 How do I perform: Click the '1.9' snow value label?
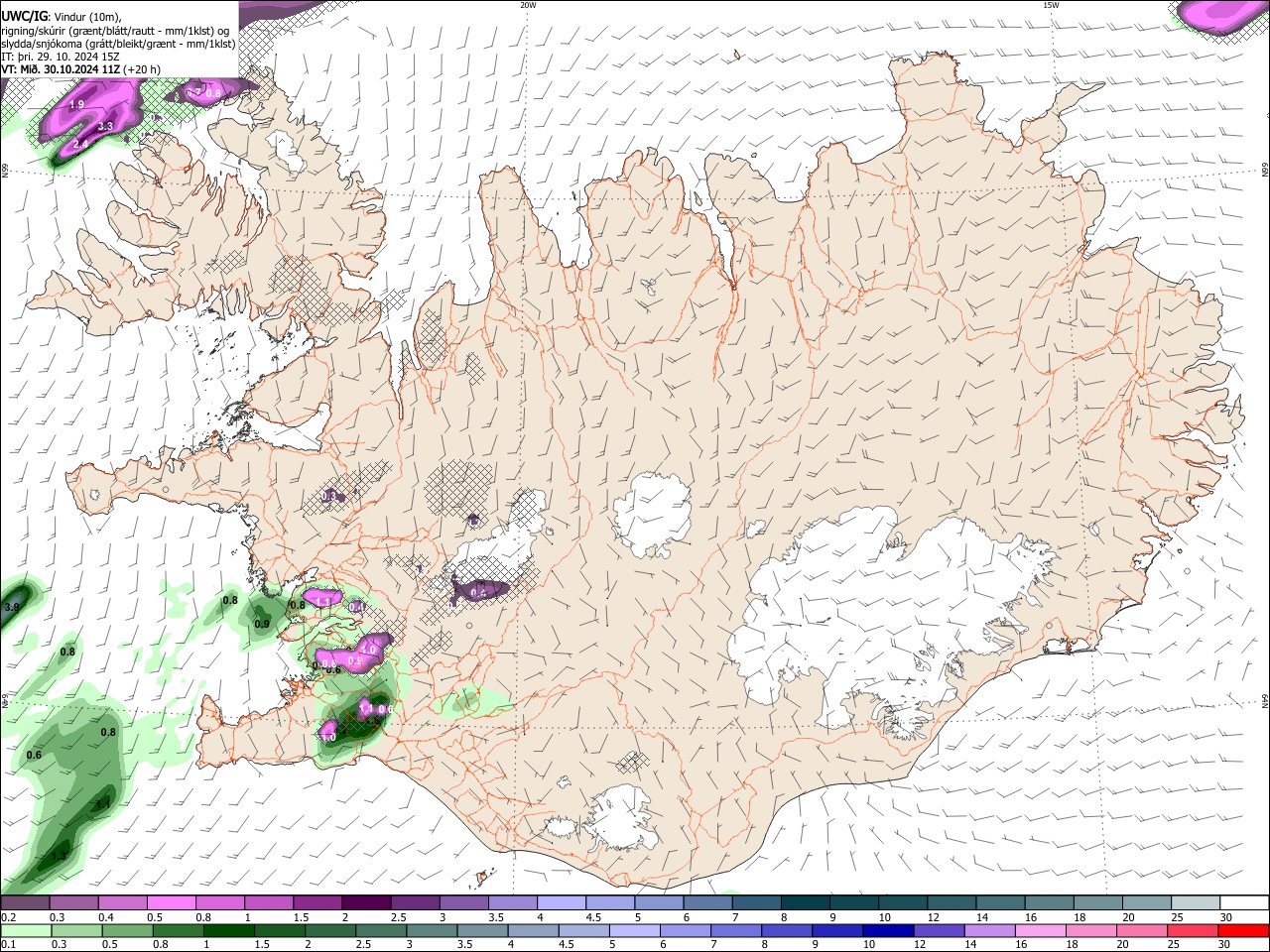pyautogui.click(x=77, y=104)
